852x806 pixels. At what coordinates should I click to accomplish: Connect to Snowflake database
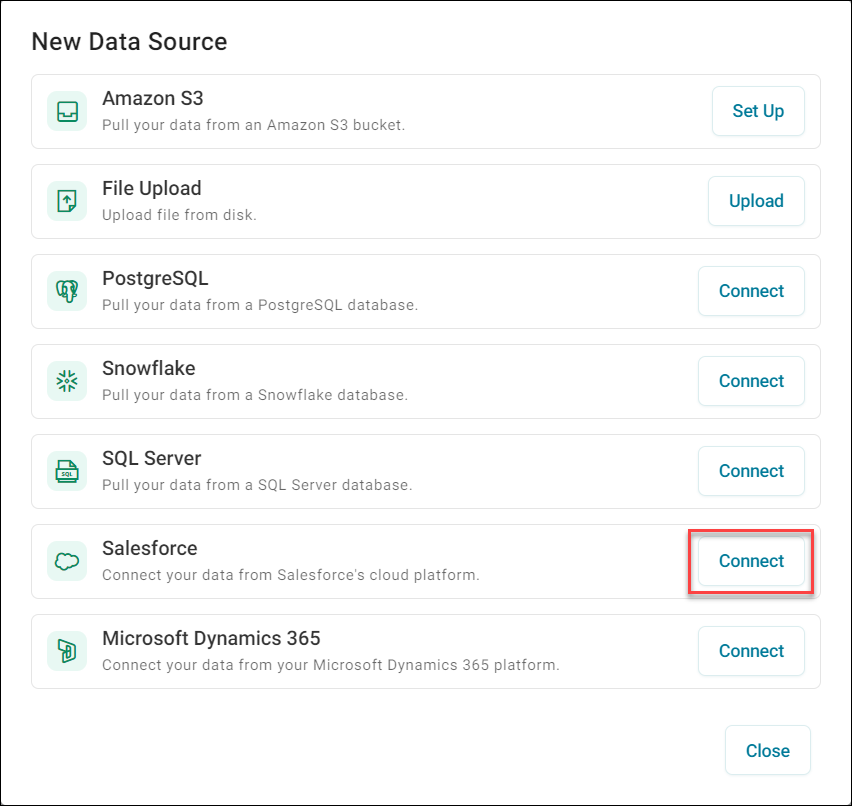pos(751,381)
